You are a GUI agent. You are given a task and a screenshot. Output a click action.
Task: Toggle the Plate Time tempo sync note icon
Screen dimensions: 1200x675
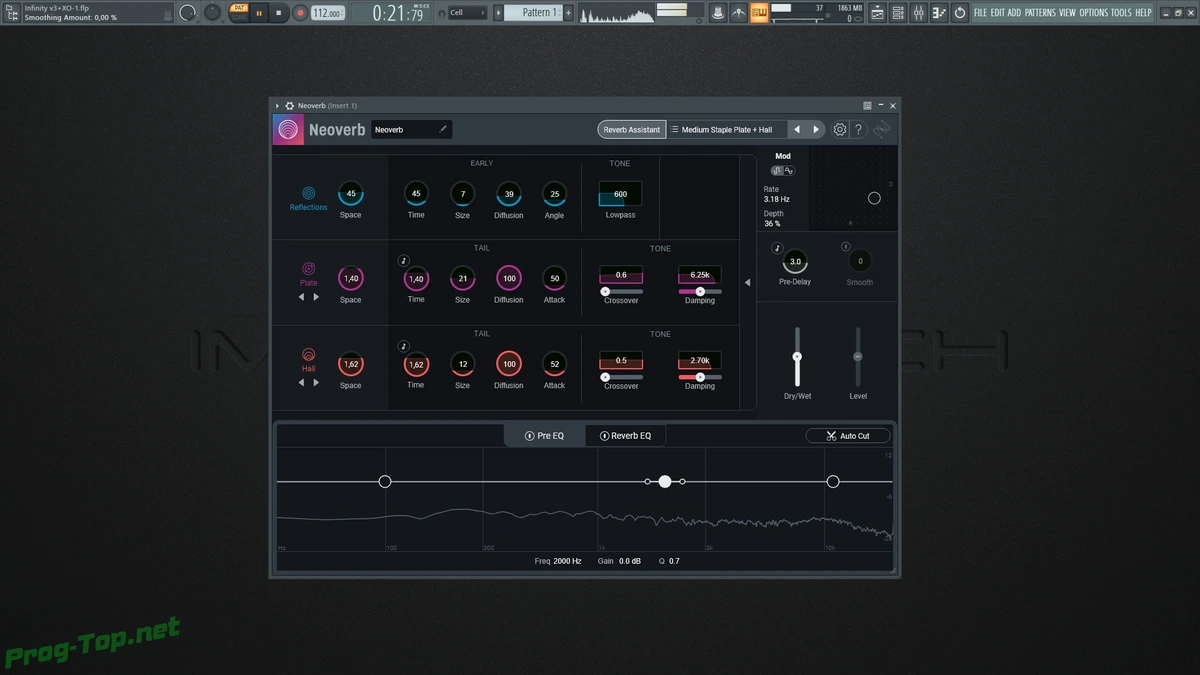(x=404, y=261)
